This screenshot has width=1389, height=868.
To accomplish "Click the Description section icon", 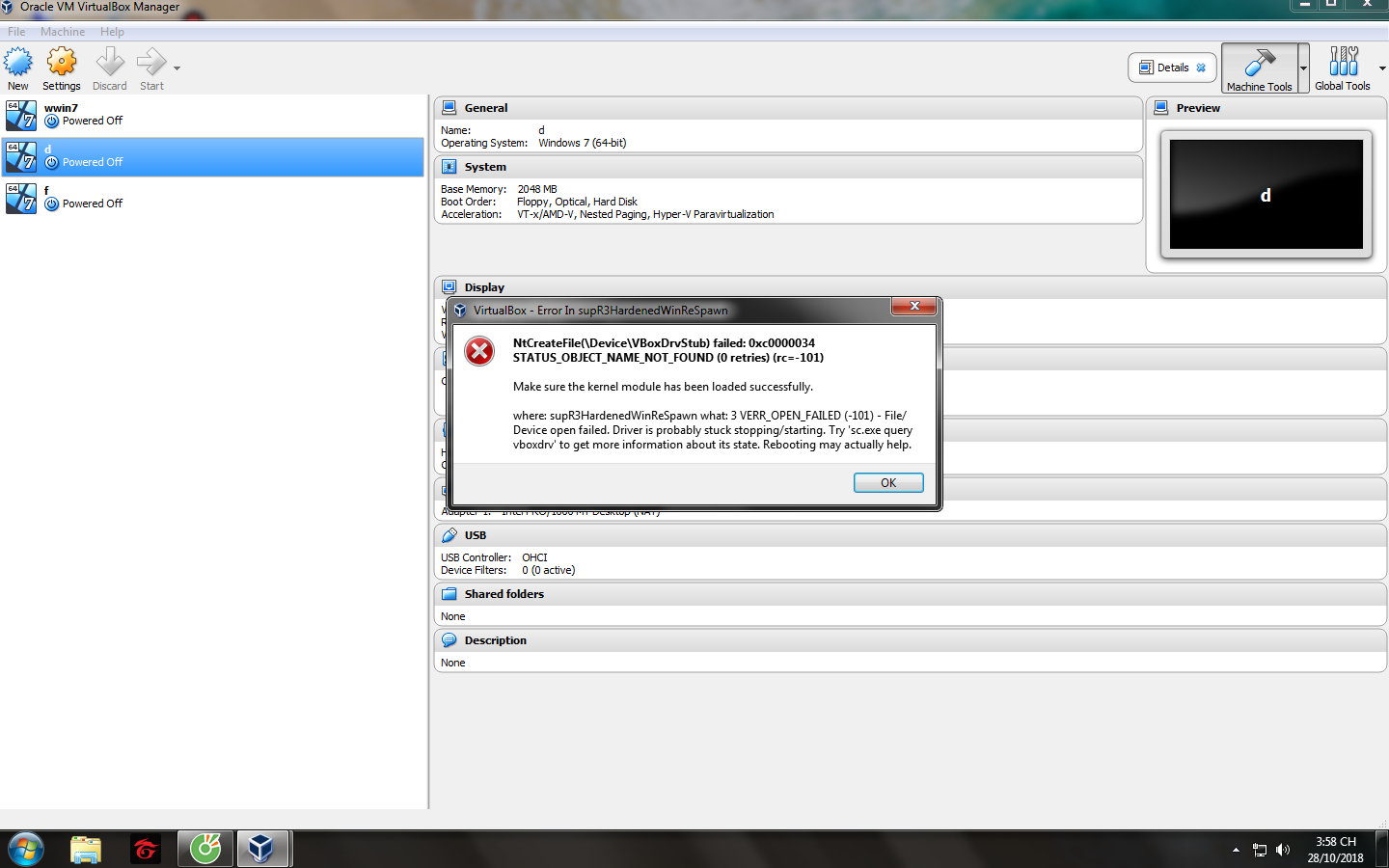I will (449, 640).
